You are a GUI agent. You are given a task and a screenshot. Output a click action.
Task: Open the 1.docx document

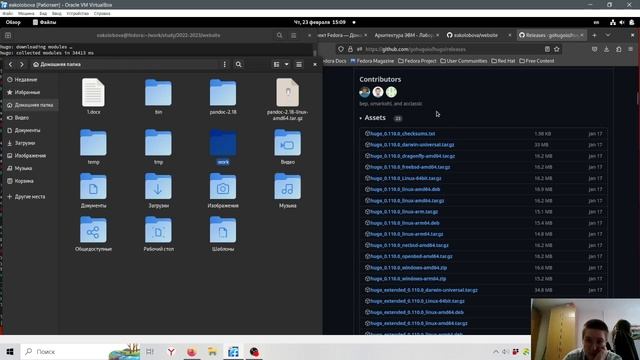pyautogui.click(x=93, y=96)
